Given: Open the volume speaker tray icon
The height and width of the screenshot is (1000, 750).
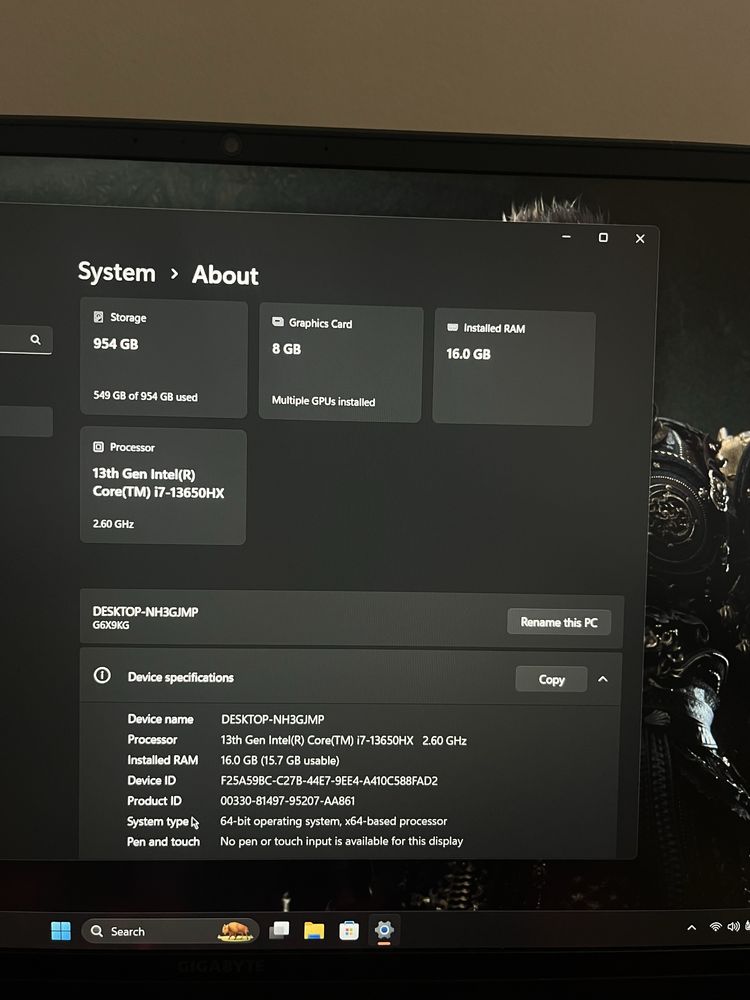Looking at the screenshot, I should point(733,927).
